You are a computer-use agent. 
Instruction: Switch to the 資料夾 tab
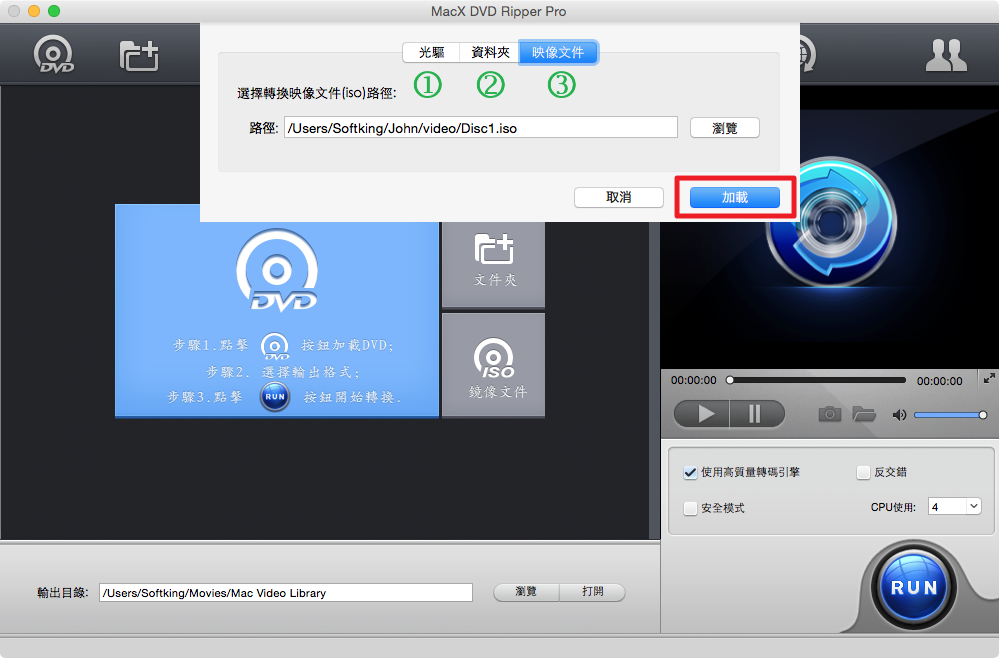coord(489,52)
